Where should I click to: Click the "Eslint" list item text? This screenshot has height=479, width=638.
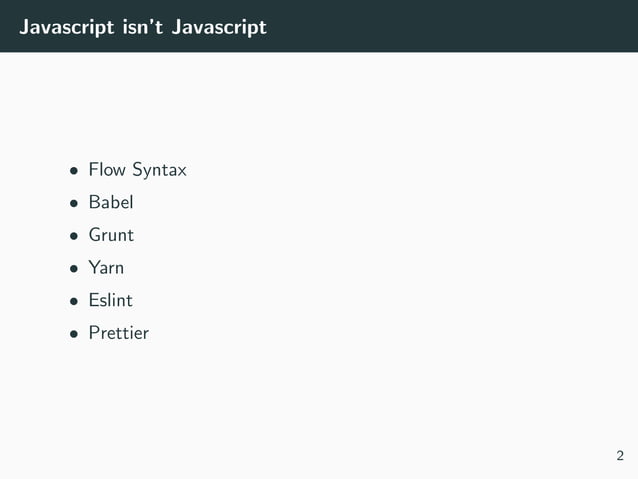click(110, 300)
